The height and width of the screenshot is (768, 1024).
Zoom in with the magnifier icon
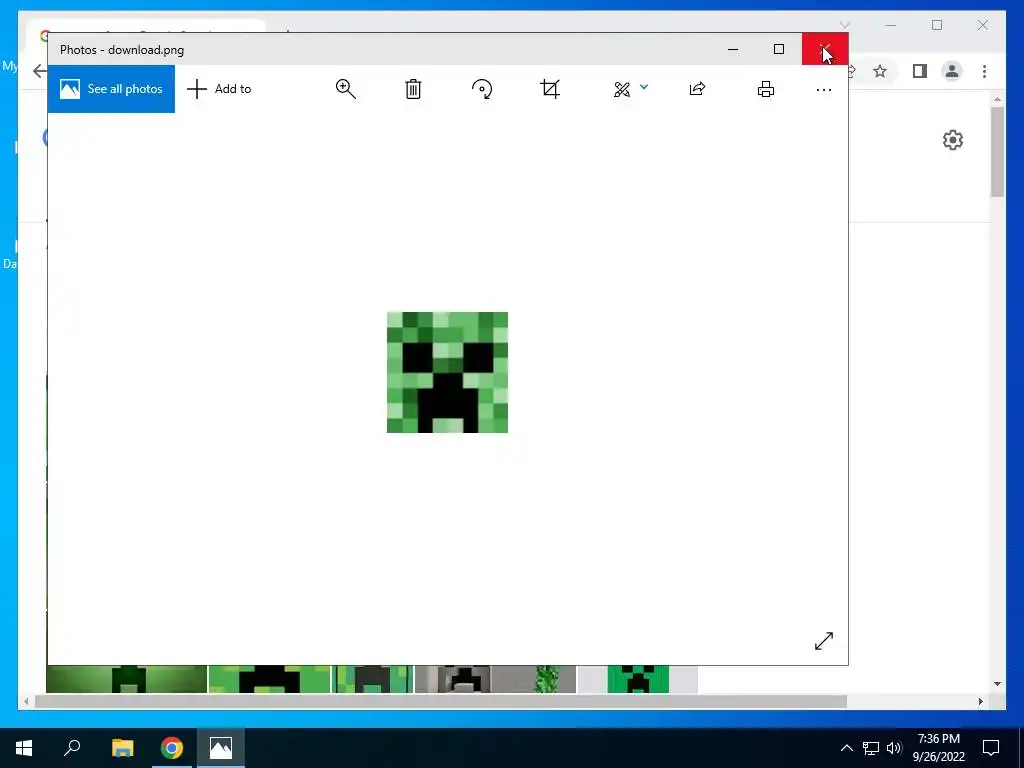click(345, 89)
